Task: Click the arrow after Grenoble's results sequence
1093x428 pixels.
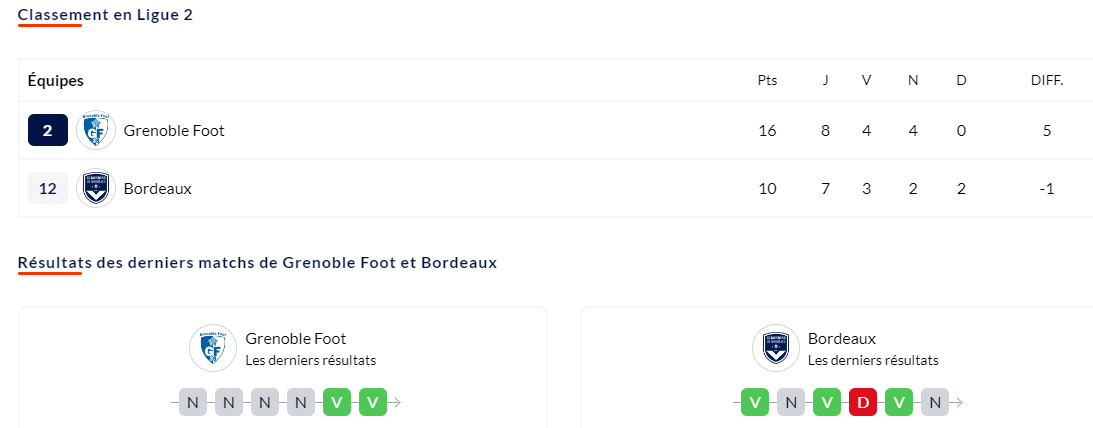Action: click(x=396, y=402)
